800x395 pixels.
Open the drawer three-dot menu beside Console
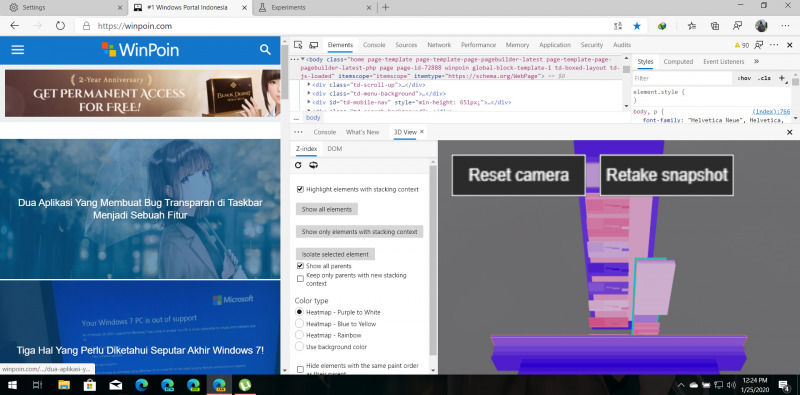298,132
